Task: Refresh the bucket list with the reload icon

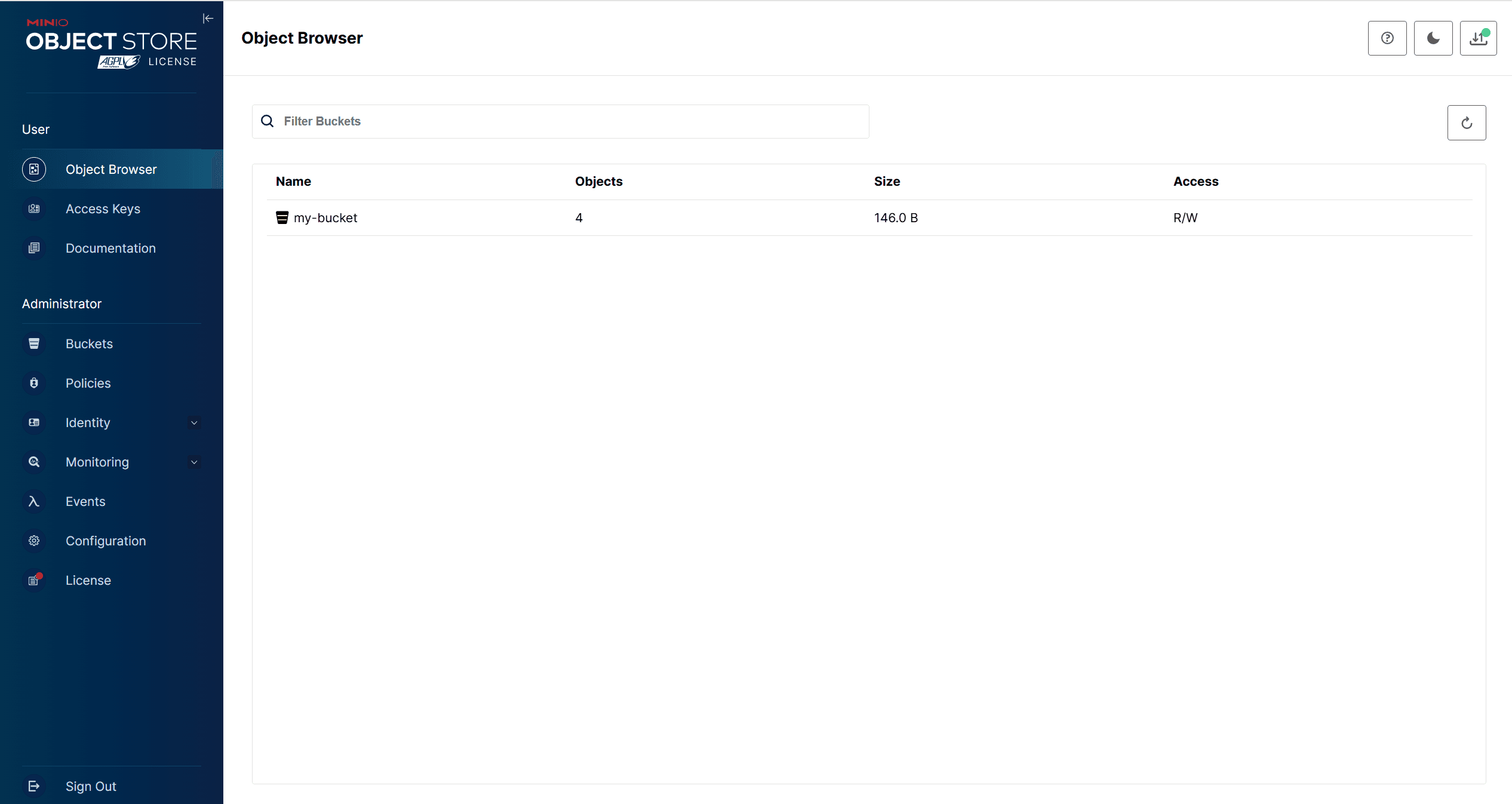Action: coord(1467,122)
